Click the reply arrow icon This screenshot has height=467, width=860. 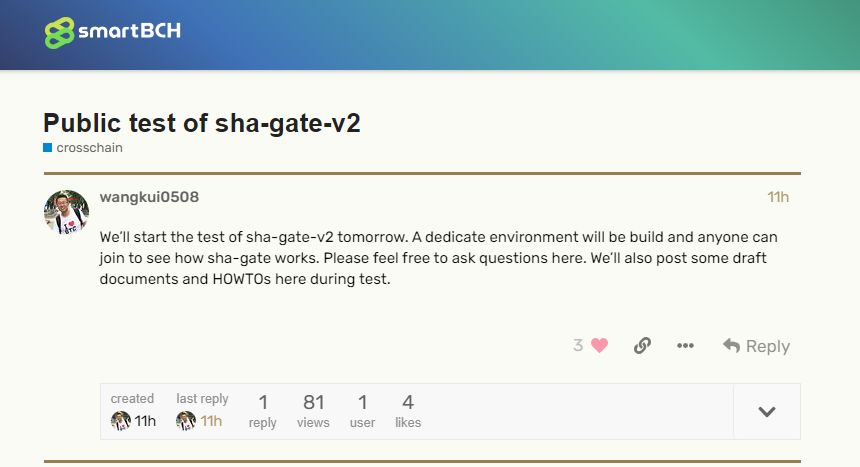coord(732,345)
